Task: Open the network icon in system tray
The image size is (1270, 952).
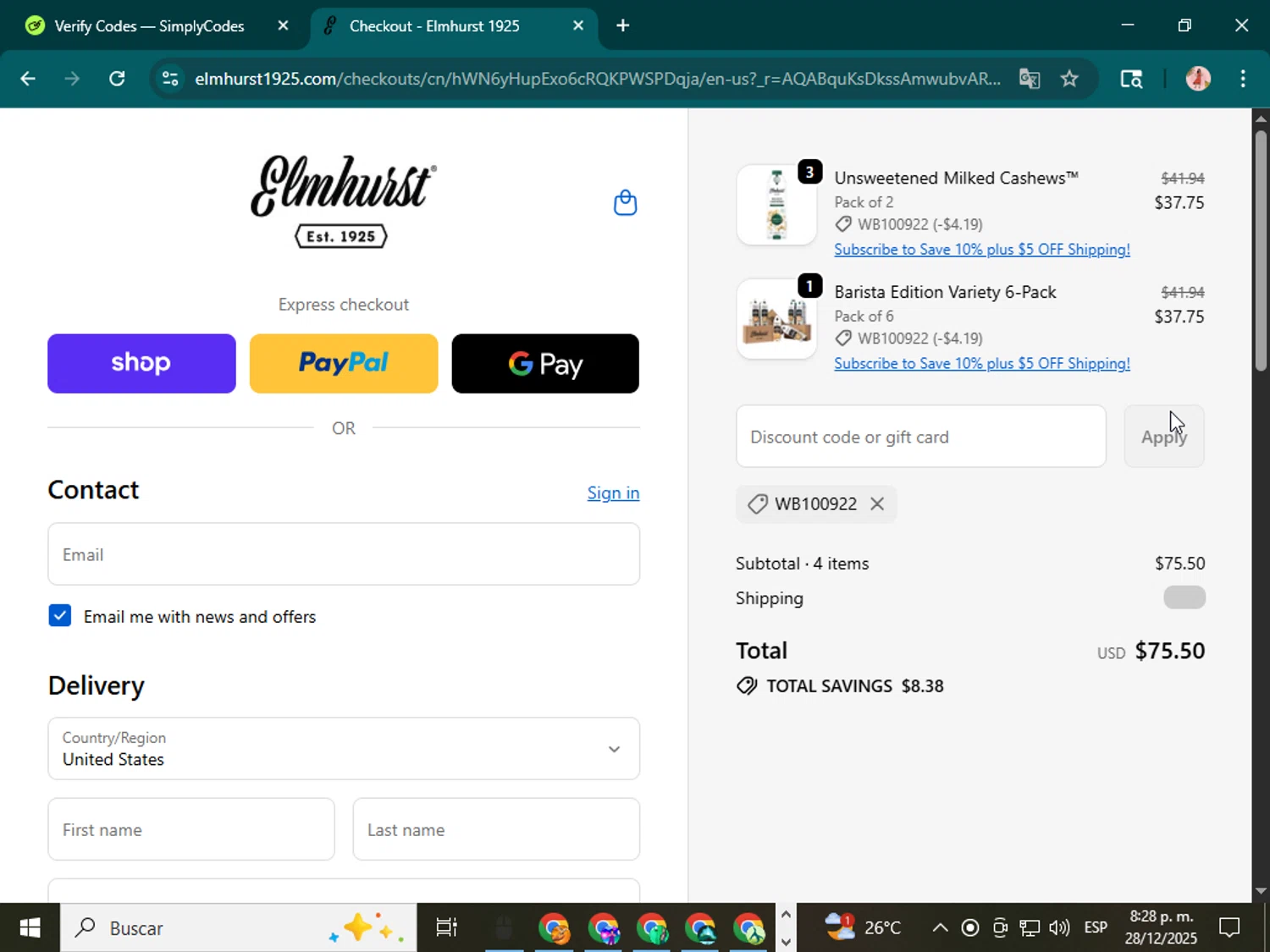Action: (x=1030, y=928)
